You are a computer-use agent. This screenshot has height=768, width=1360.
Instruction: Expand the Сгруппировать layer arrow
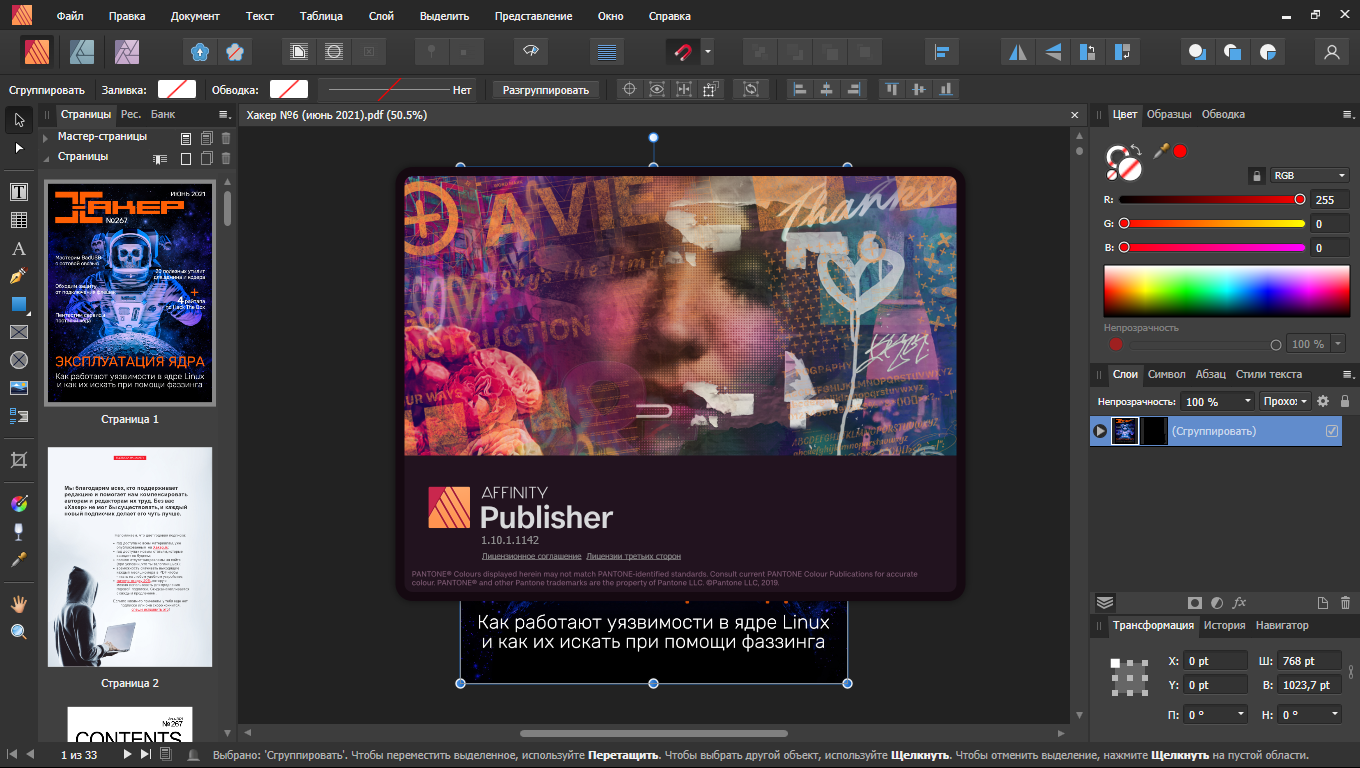click(1100, 431)
